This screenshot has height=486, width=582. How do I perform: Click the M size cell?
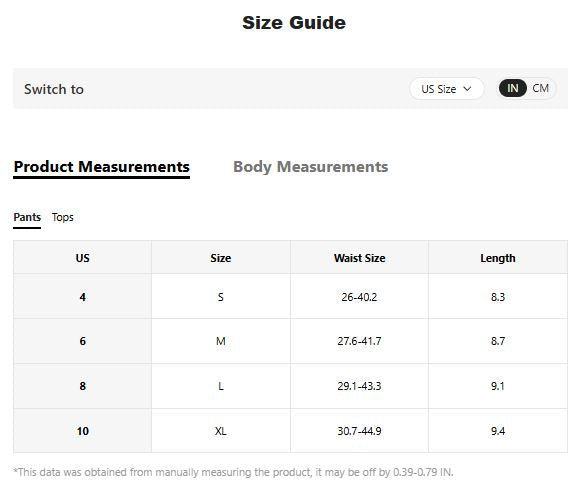pos(221,341)
